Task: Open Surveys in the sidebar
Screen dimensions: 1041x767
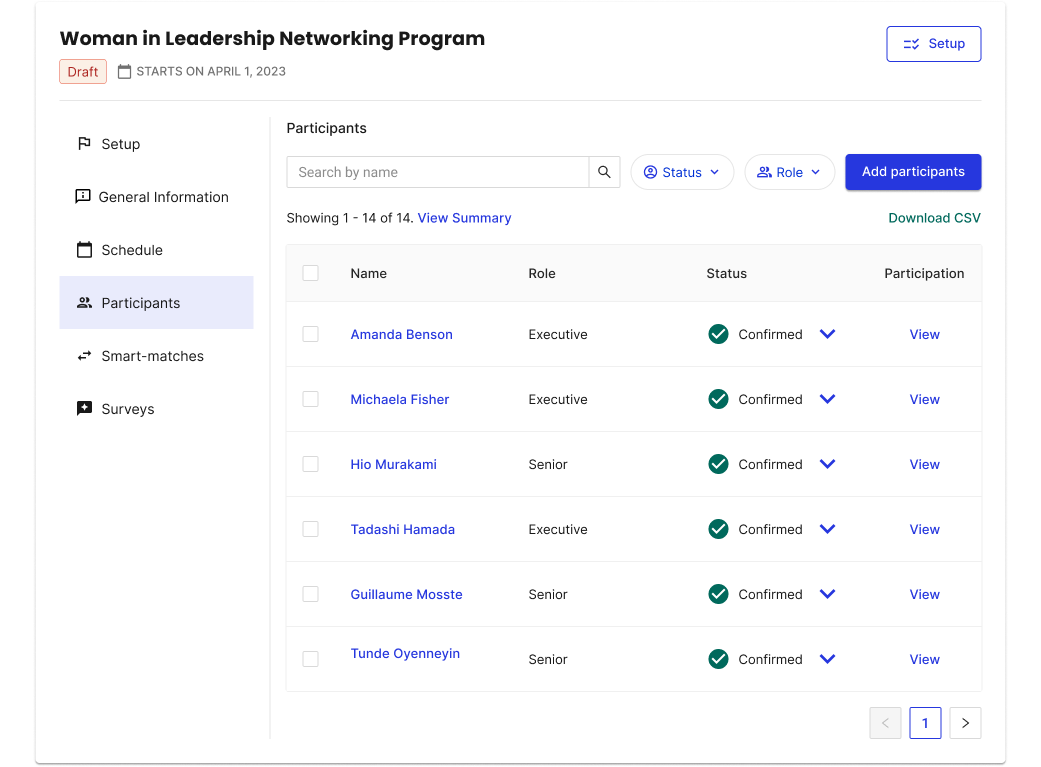Action: pyautogui.click(x=156, y=409)
